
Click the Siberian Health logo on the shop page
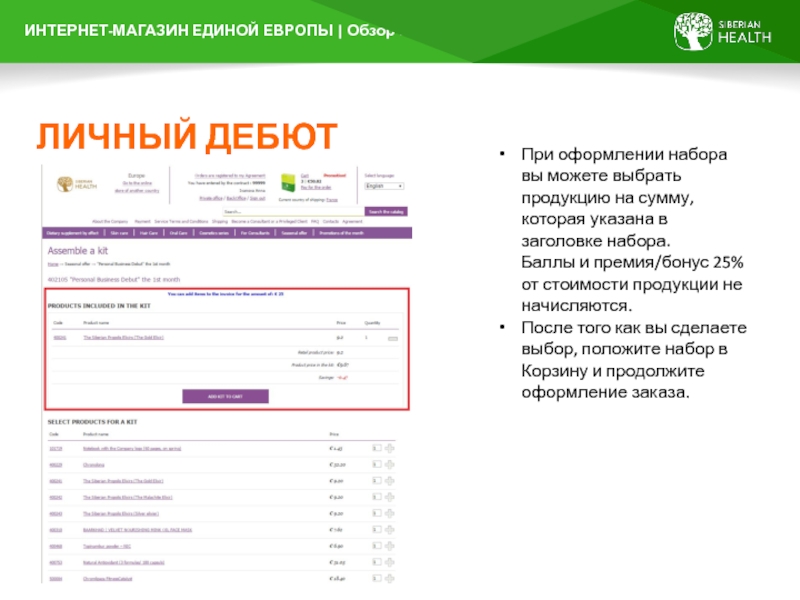[77, 184]
